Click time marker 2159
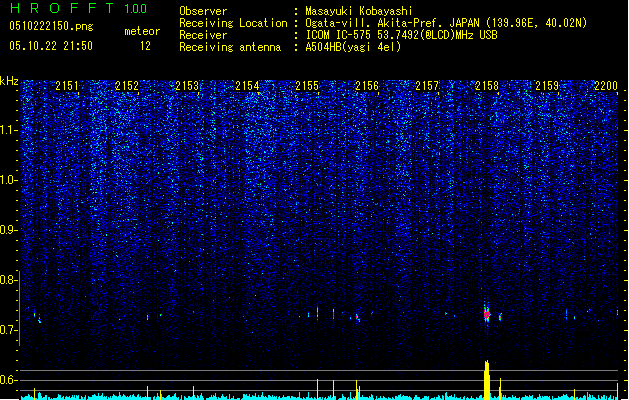 [547, 86]
